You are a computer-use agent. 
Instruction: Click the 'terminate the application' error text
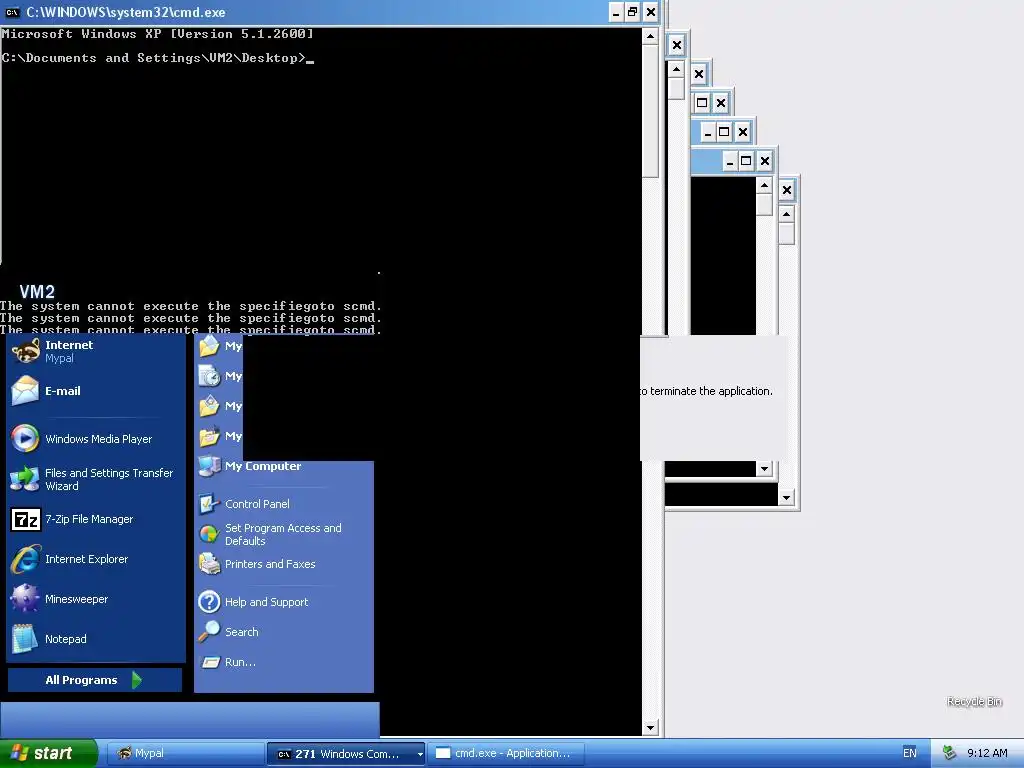706,391
